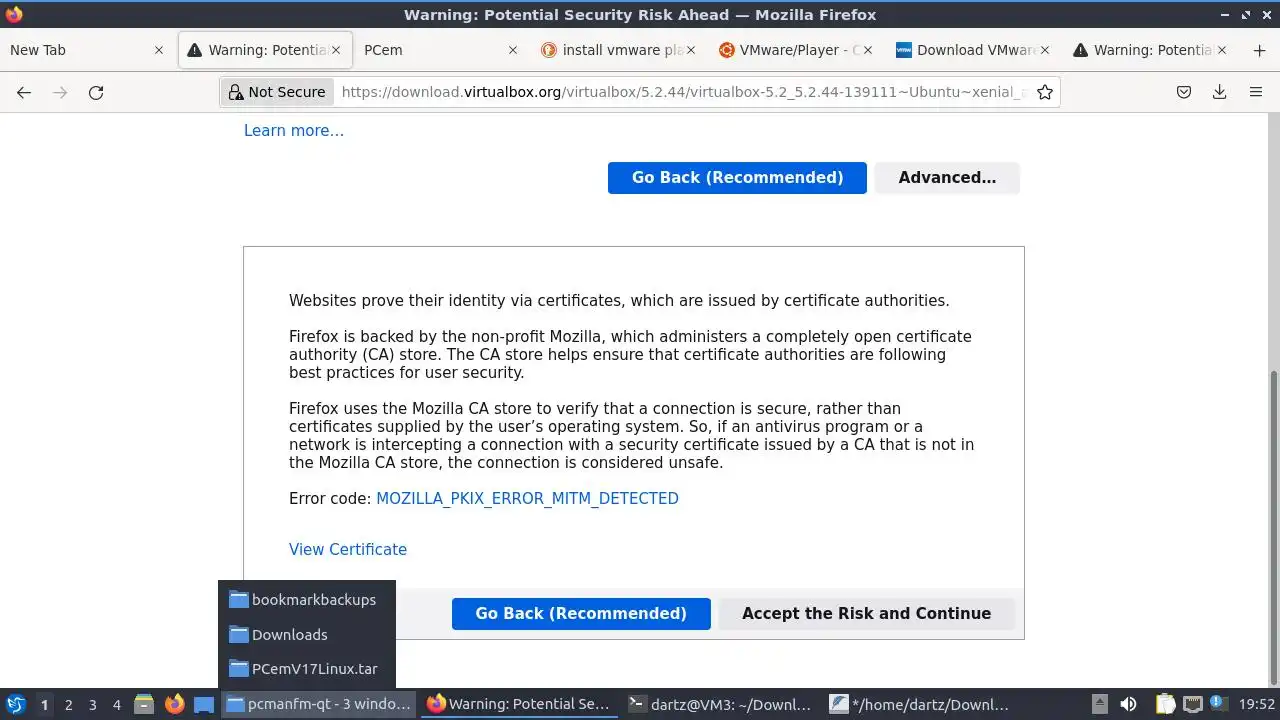This screenshot has width=1280, height=720.
Task: Click the show desktop panel icon
Action: coord(204,704)
